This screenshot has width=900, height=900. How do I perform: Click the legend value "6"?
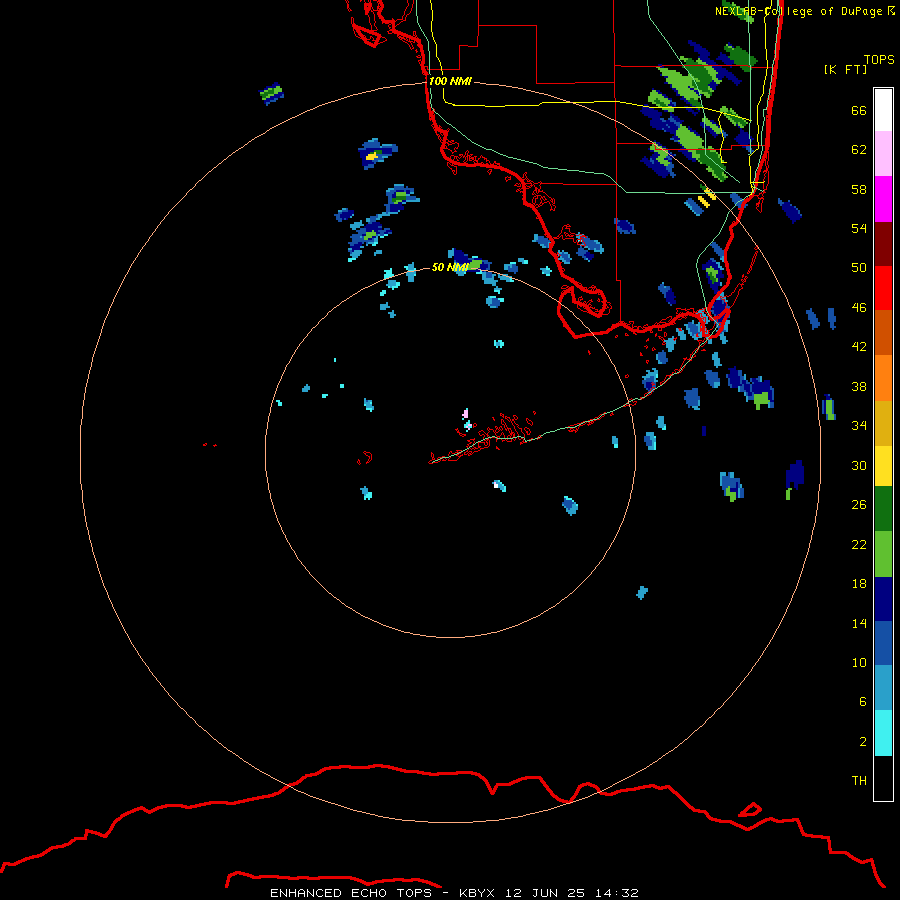click(x=863, y=701)
